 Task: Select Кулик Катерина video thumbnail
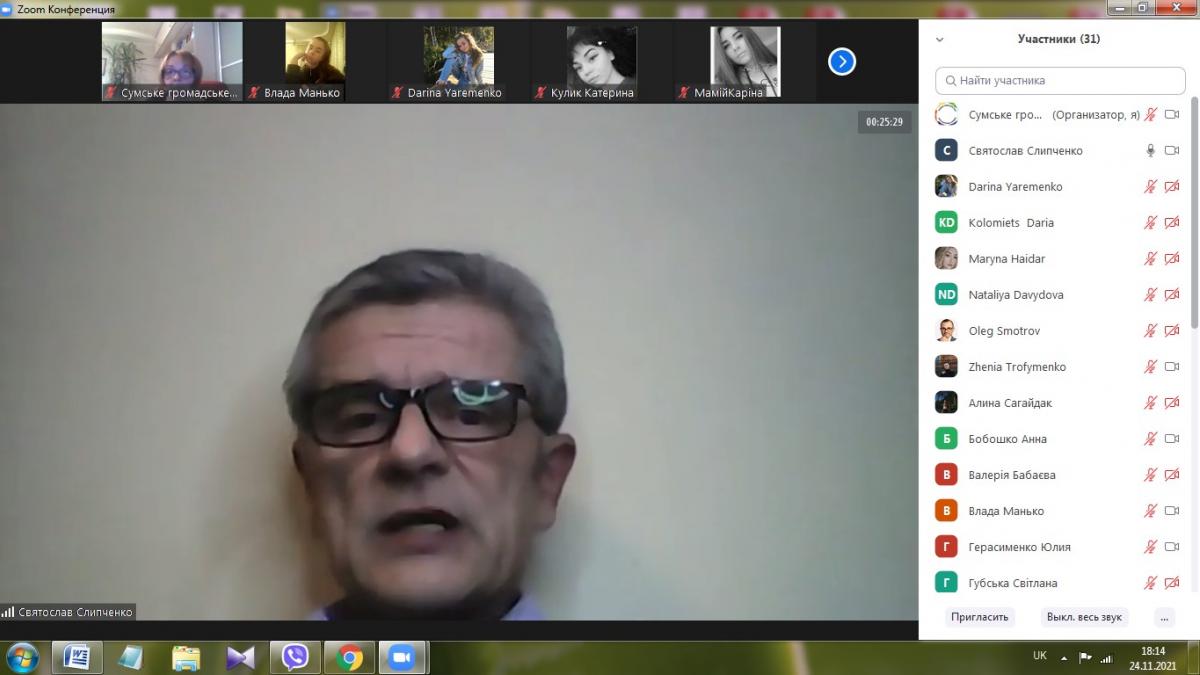602,62
